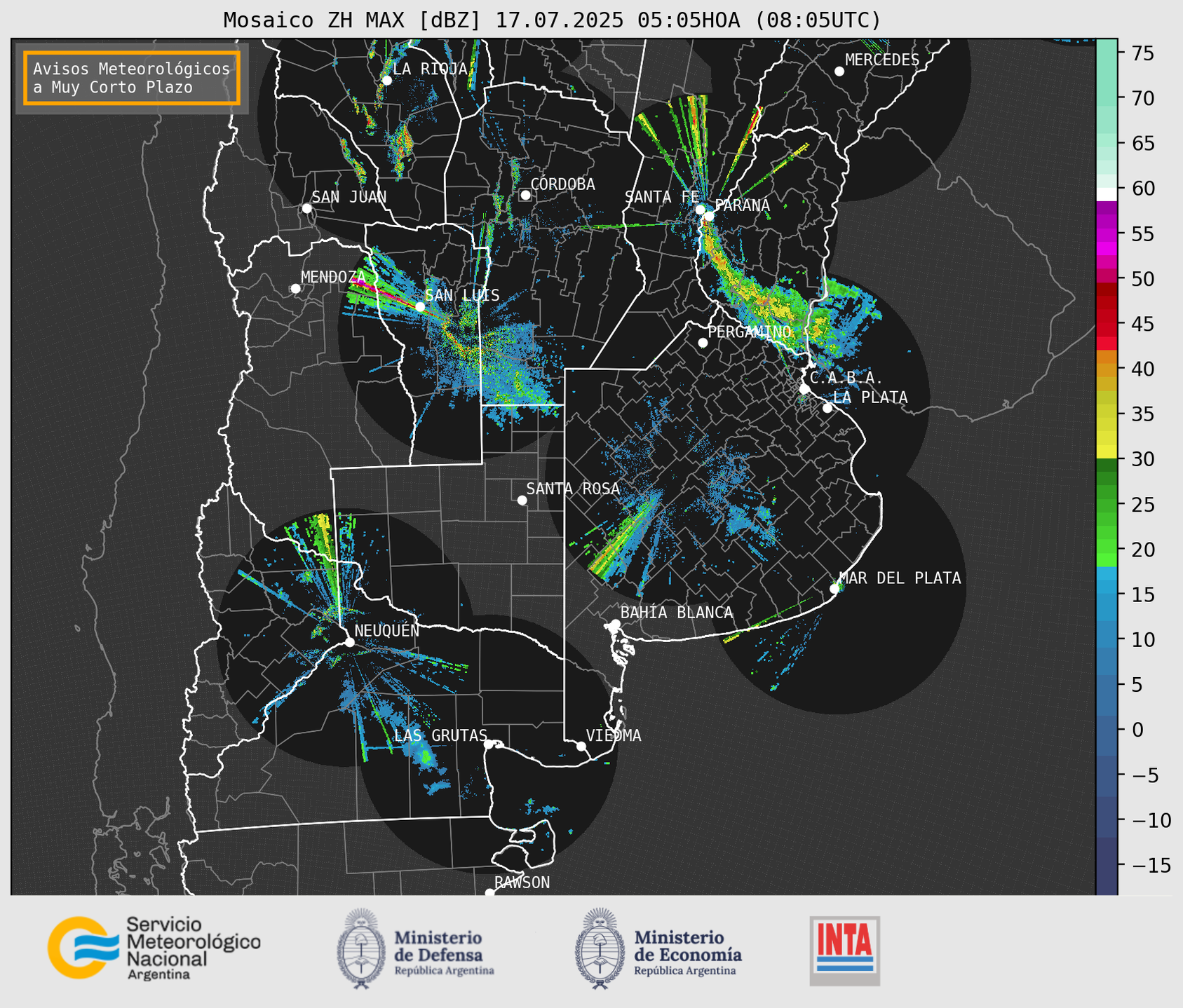Viewport: 1183px width, 1008px height.
Task: Click the PERGAMINO label text
Action: click(749, 332)
